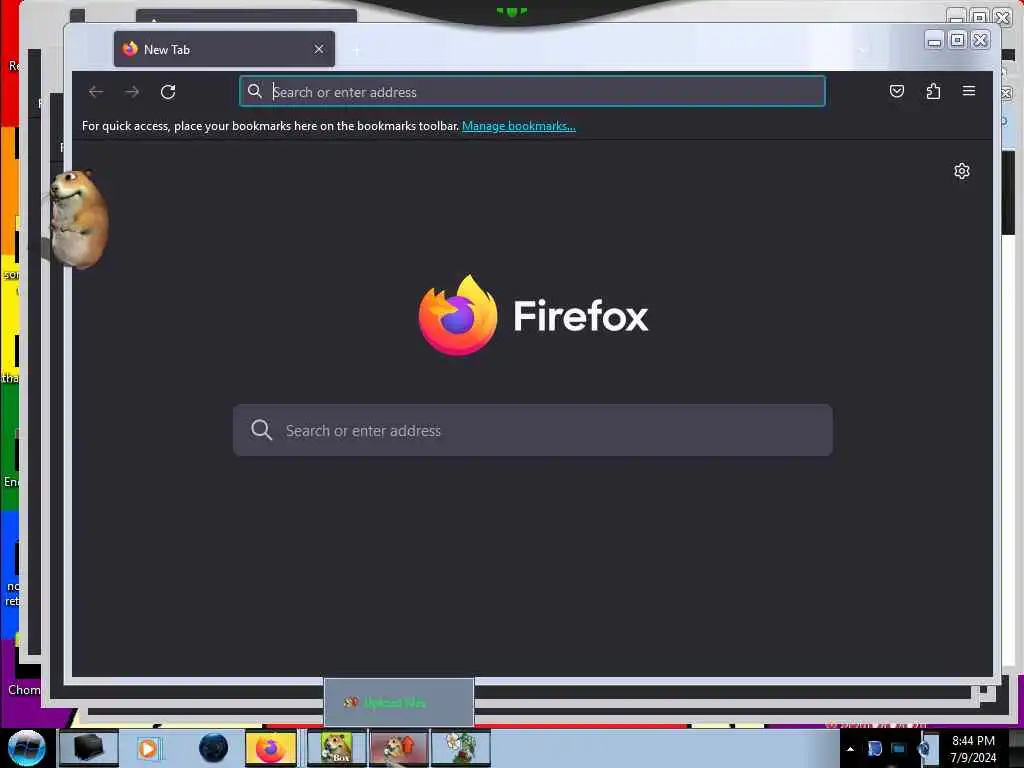Close the New Tab tab
The height and width of the screenshot is (768, 1024).
coord(319,49)
